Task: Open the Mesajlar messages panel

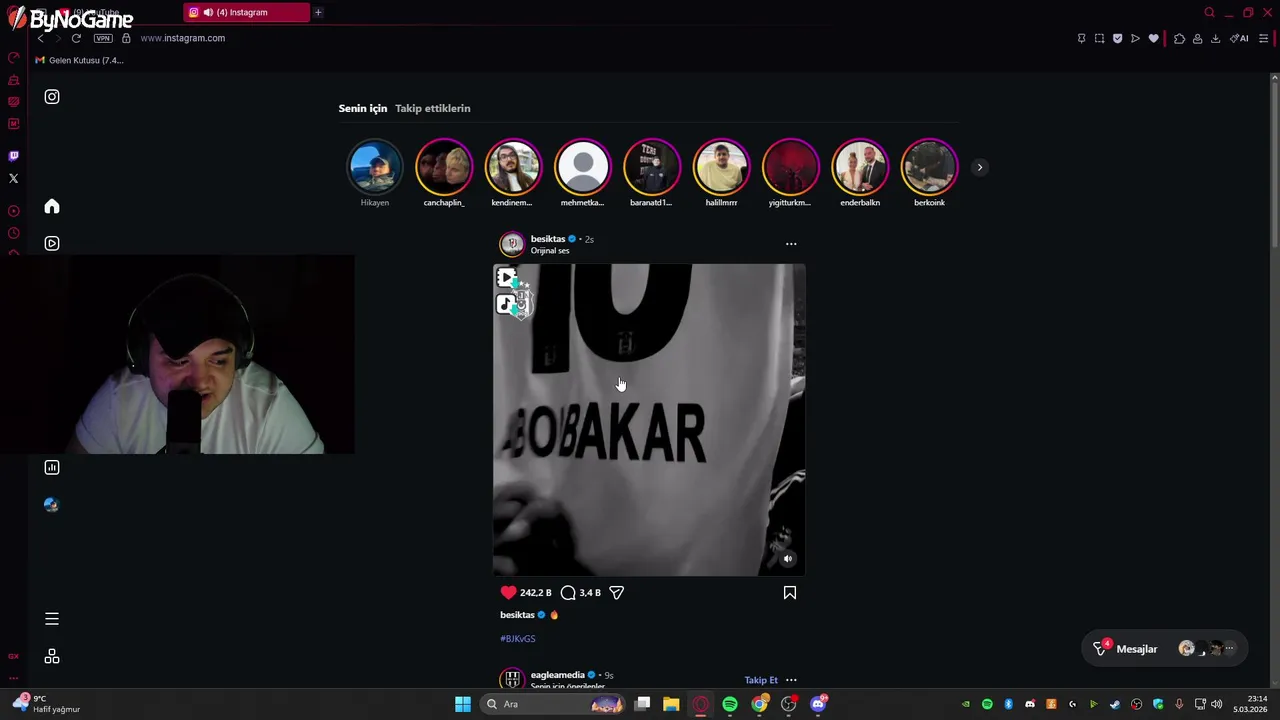Action: tap(1165, 649)
